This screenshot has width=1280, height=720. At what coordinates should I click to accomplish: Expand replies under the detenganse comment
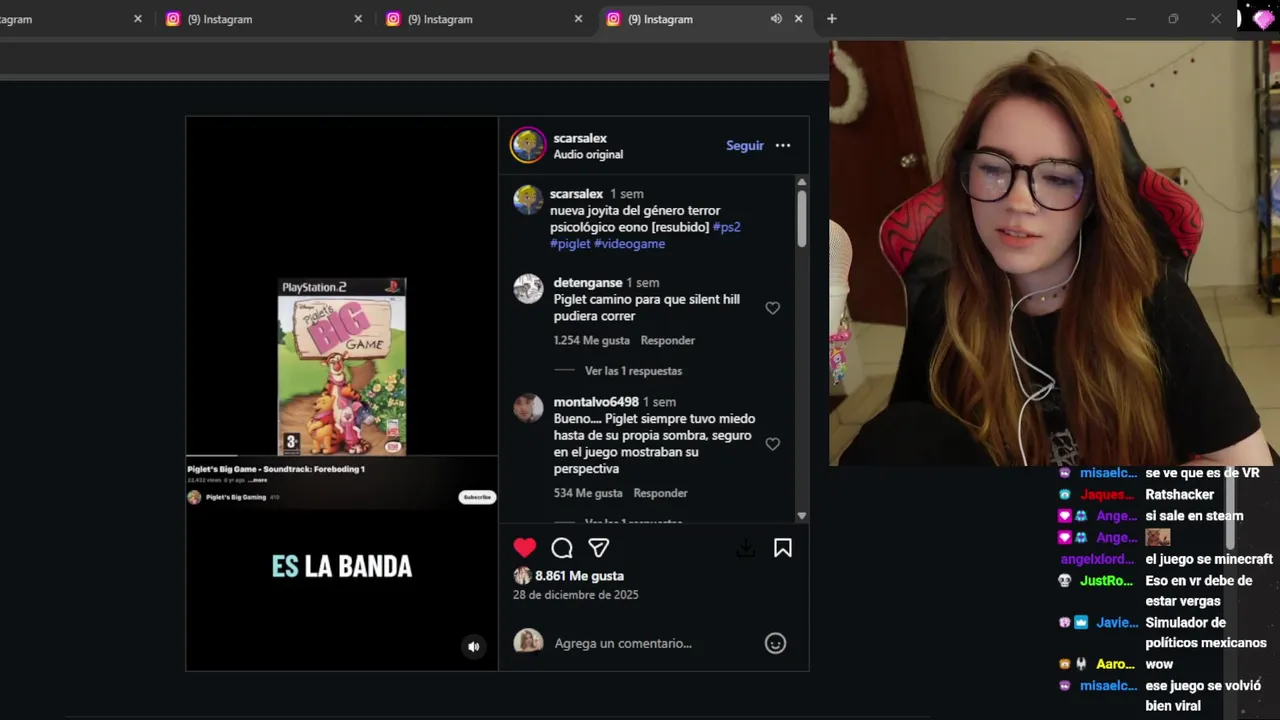633,371
